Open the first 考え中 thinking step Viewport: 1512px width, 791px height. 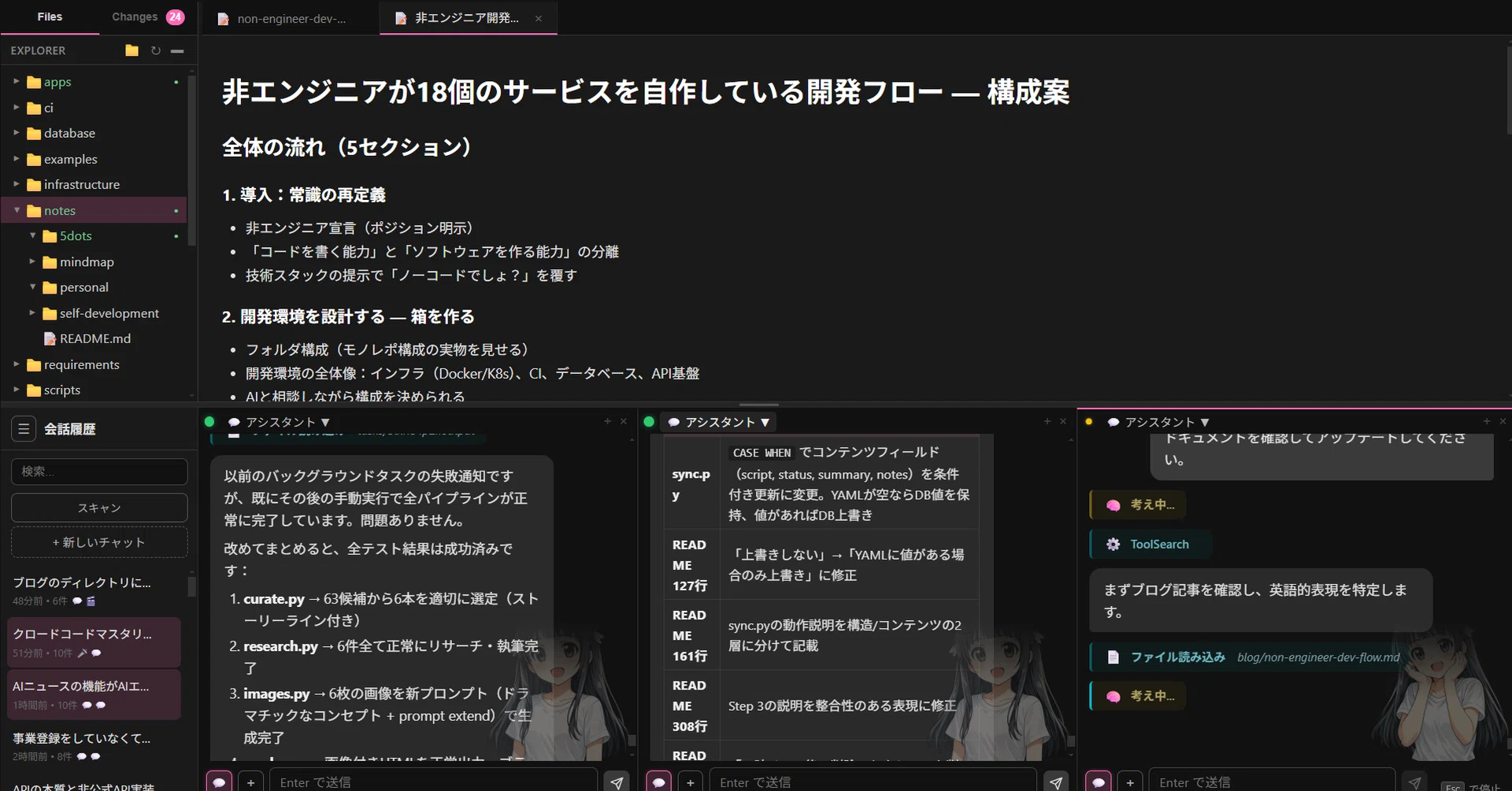coord(1139,505)
